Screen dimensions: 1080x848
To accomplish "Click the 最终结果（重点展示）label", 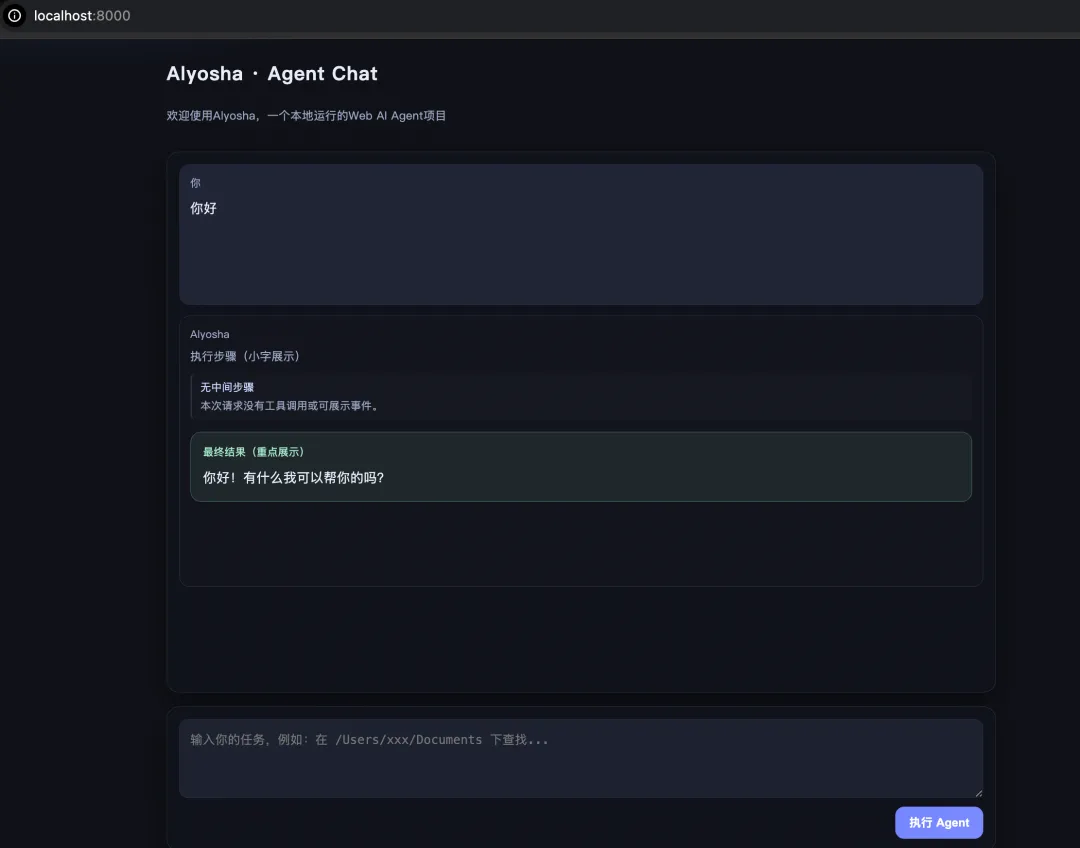I will coord(253,452).
